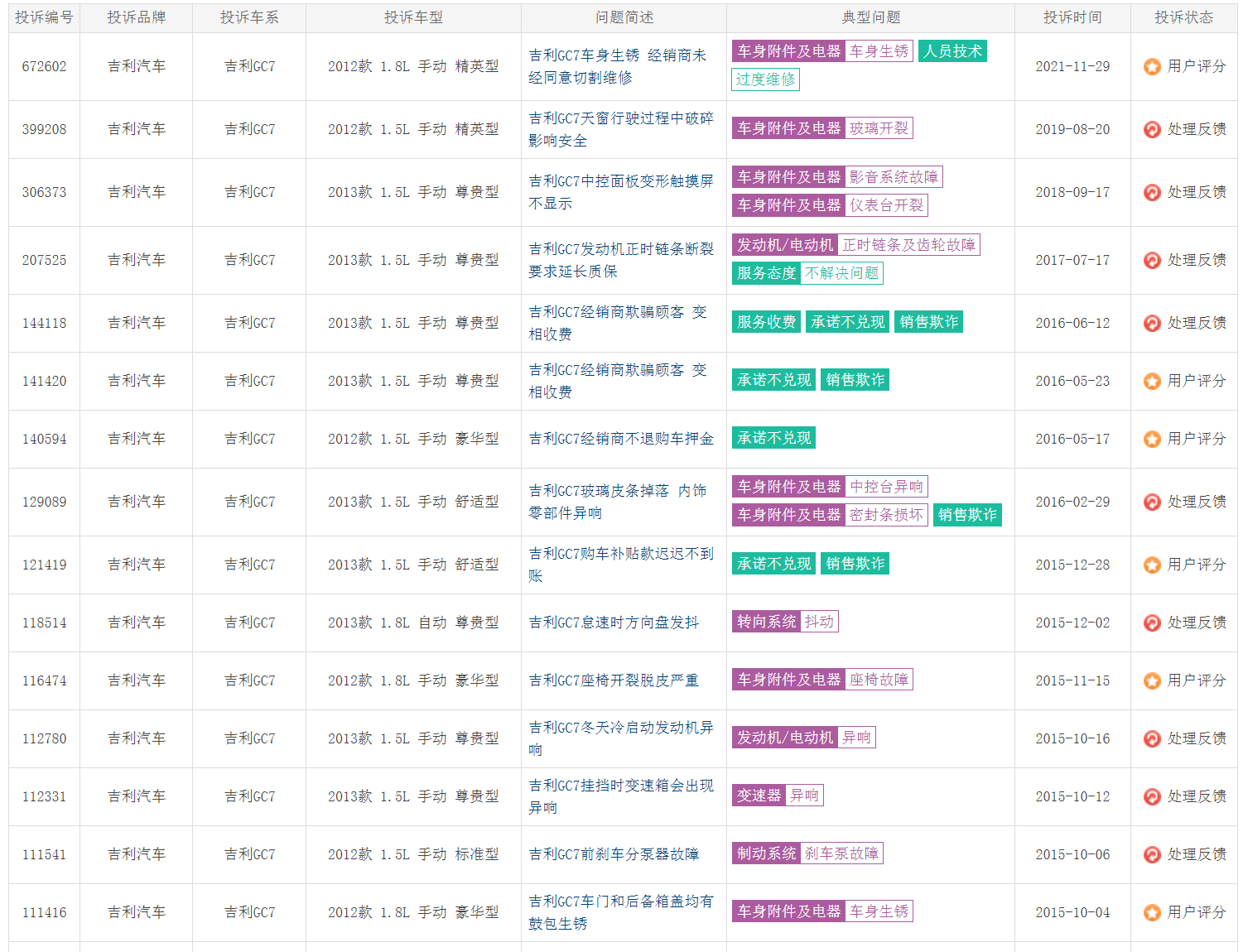Click the '发动机/电动机' tag in row 112780
Screen dimensions: 1243x952
coord(785,738)
